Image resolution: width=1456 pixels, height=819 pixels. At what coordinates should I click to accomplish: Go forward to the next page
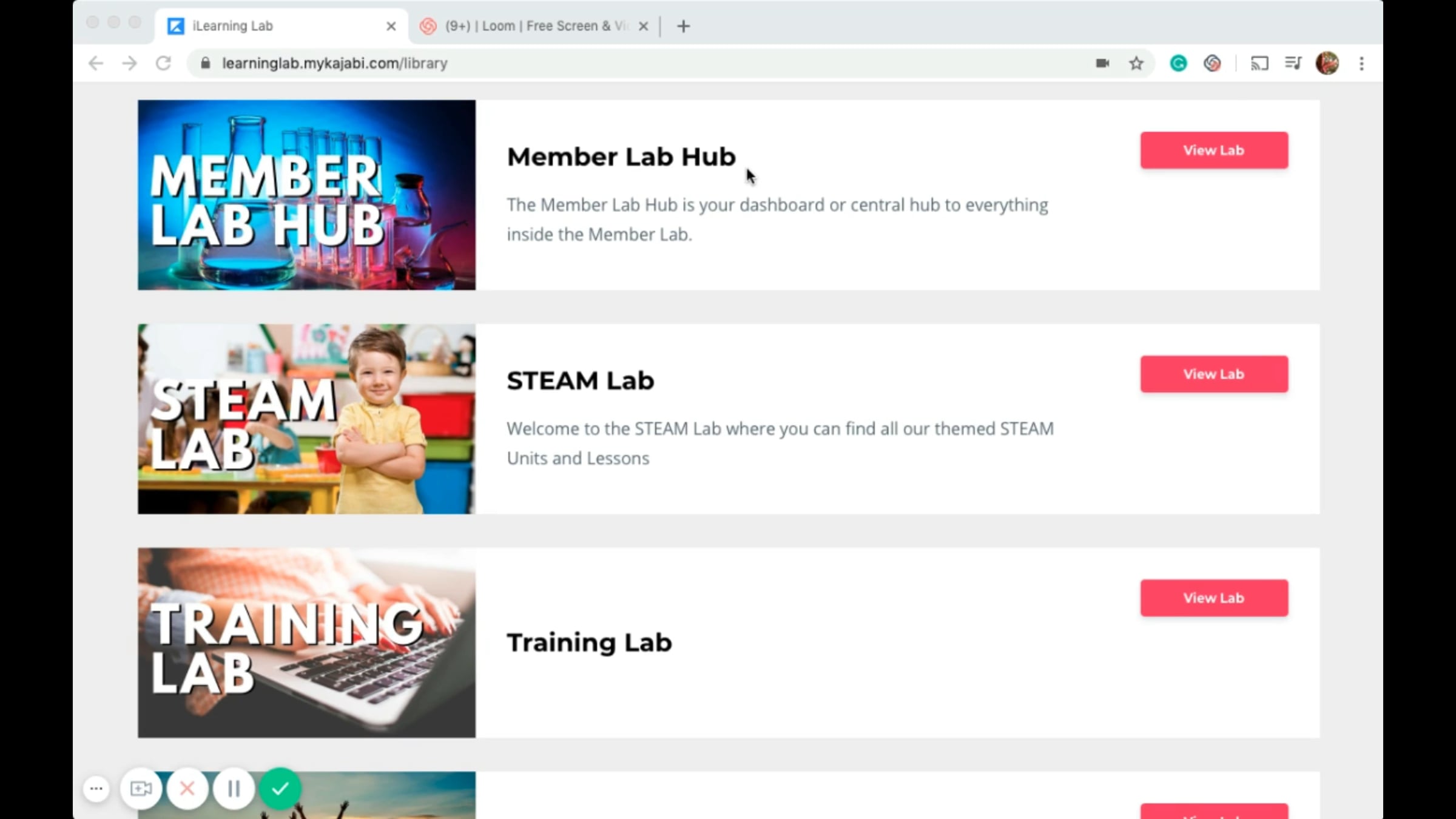(129, 63)
